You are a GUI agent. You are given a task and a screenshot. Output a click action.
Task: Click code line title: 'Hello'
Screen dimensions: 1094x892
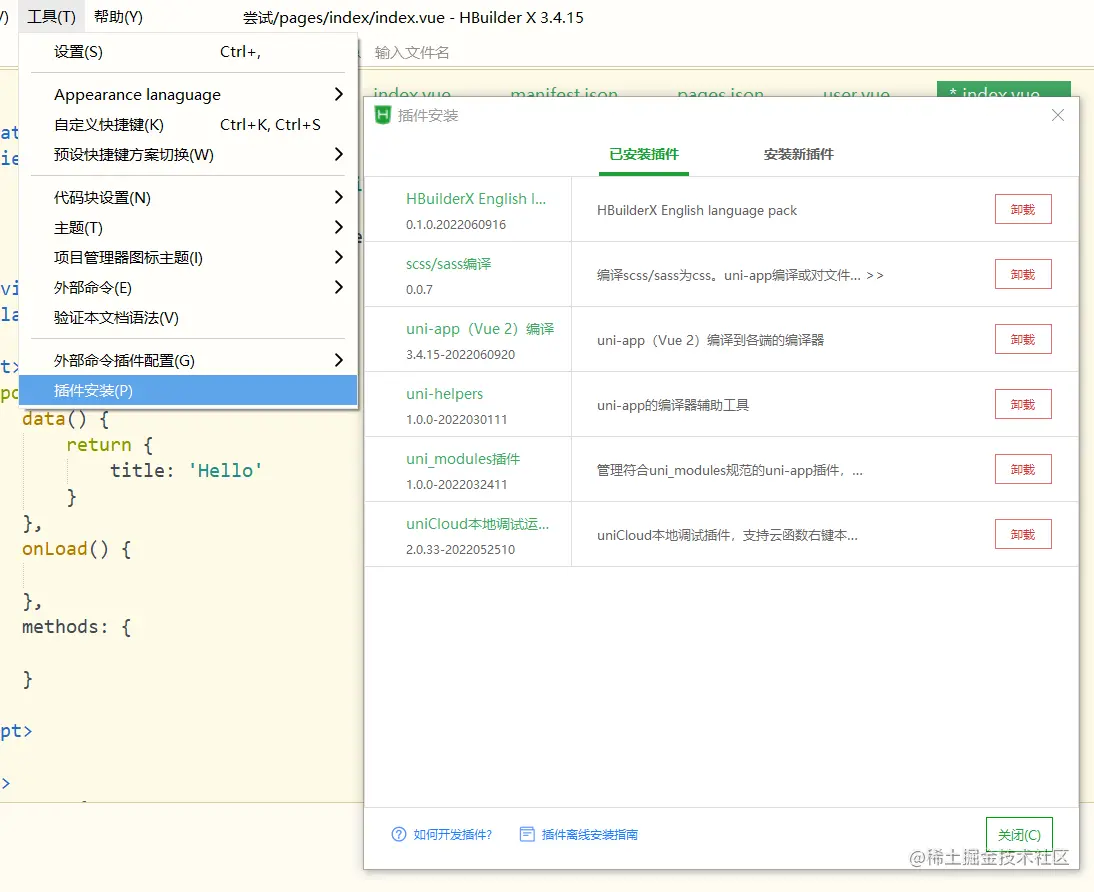point(186,470)
